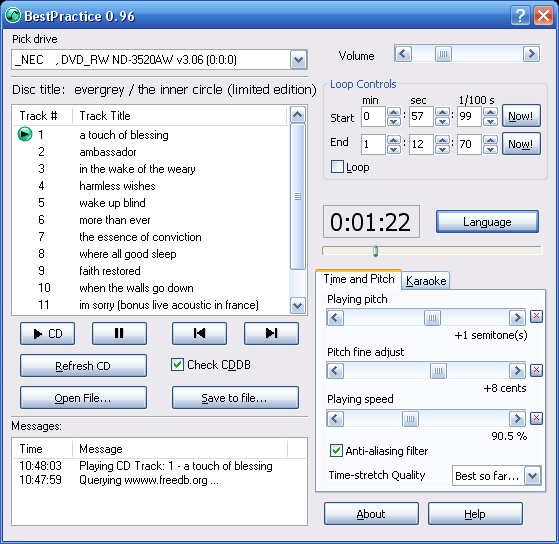Click green playing icon beside track 1
559x544 pixels.
(25, 134)
